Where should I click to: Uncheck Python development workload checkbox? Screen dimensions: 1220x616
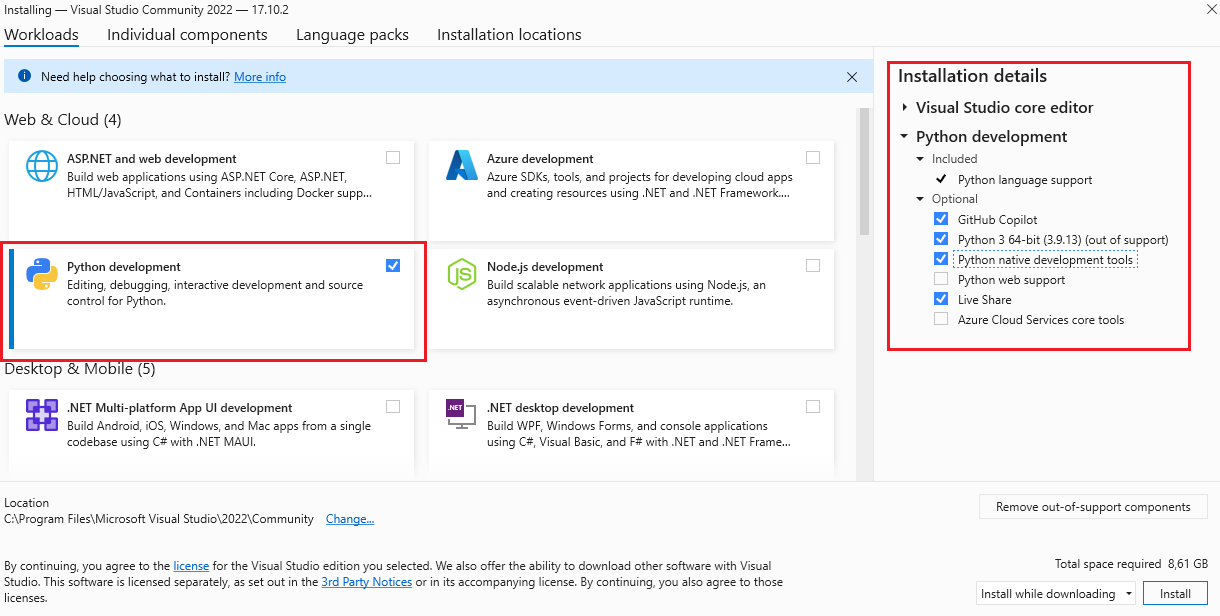click(x=393, y=265)
